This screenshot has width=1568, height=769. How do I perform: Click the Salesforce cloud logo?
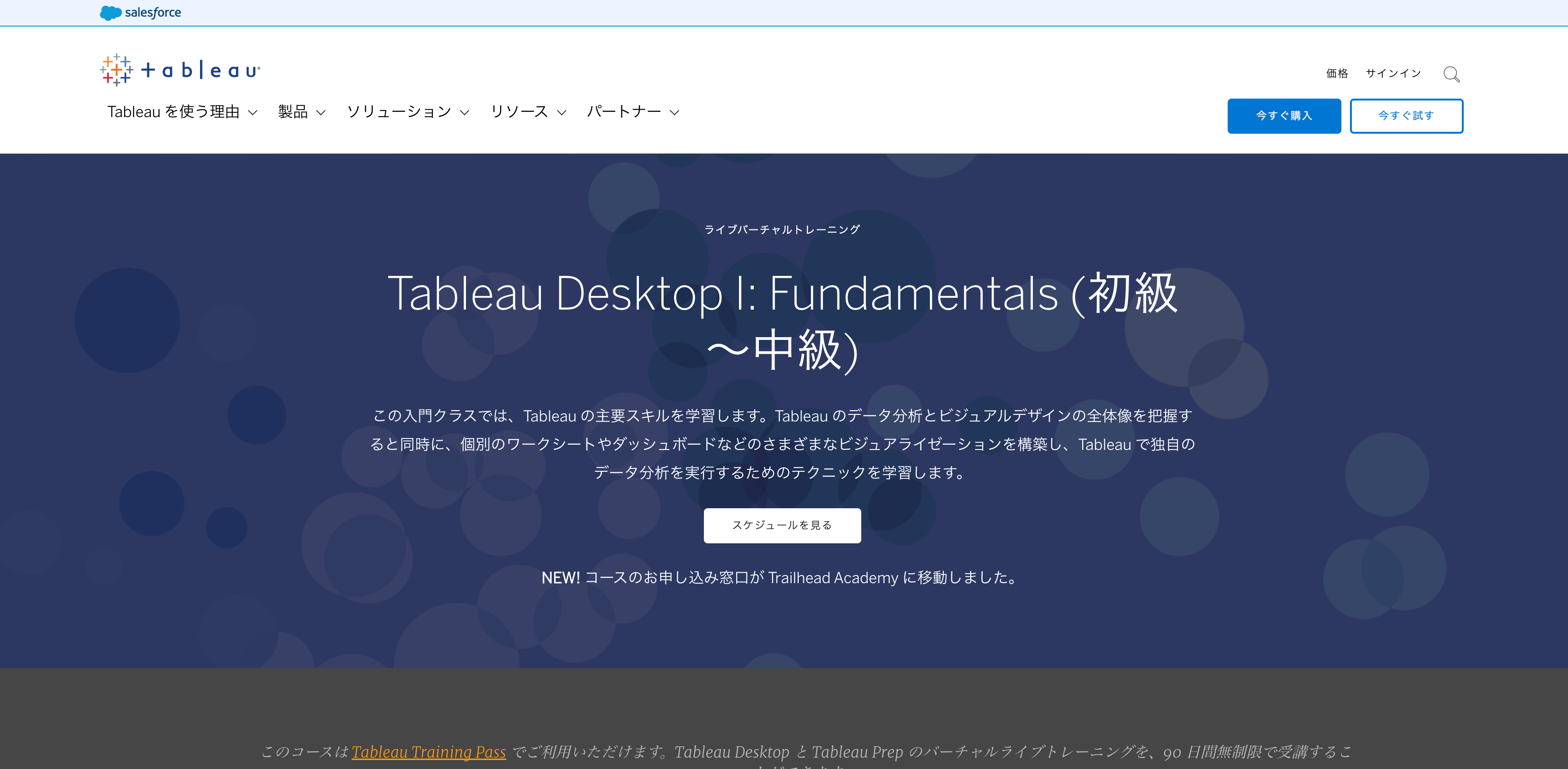click(140, 13)
